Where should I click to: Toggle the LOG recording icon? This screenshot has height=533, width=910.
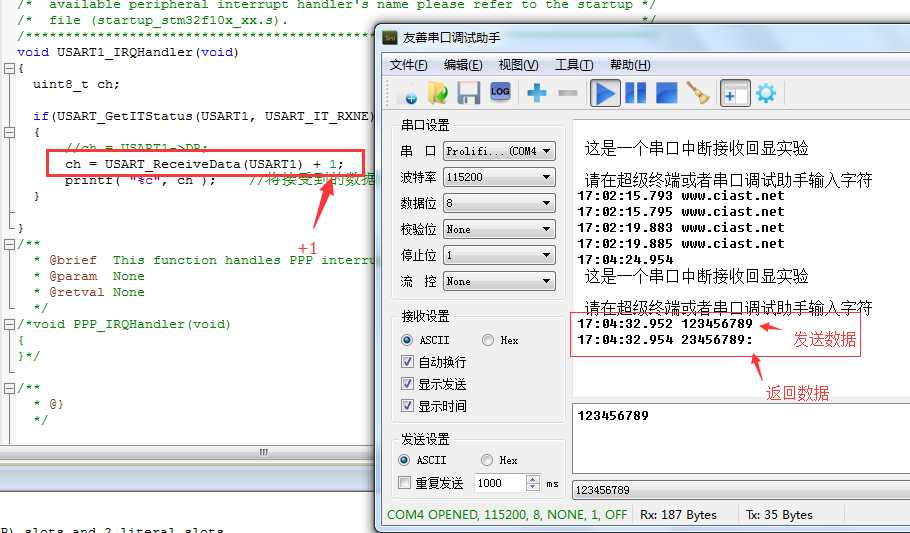500,92
